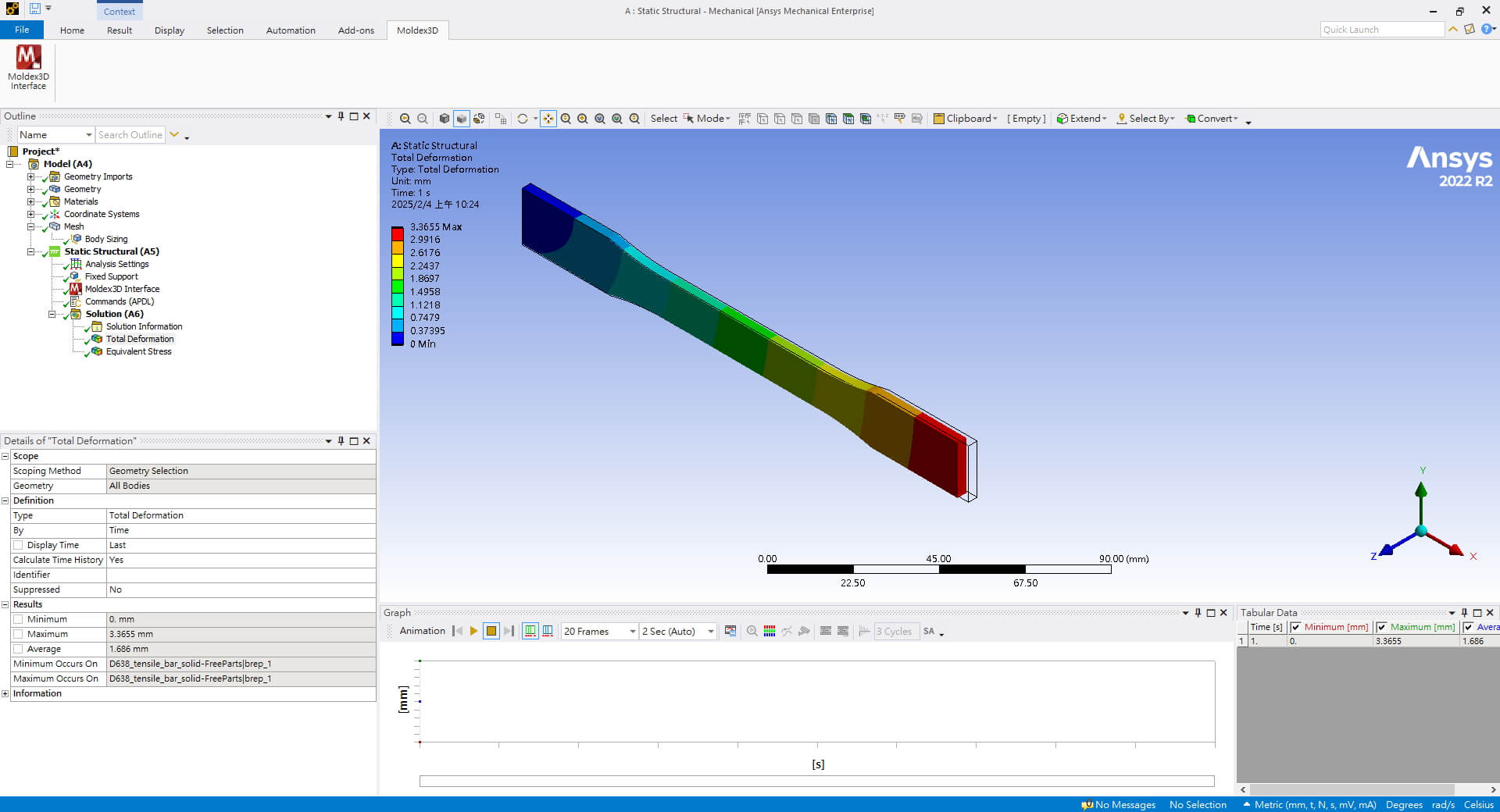Pin the Outline panel

click(x=341, y=116)
